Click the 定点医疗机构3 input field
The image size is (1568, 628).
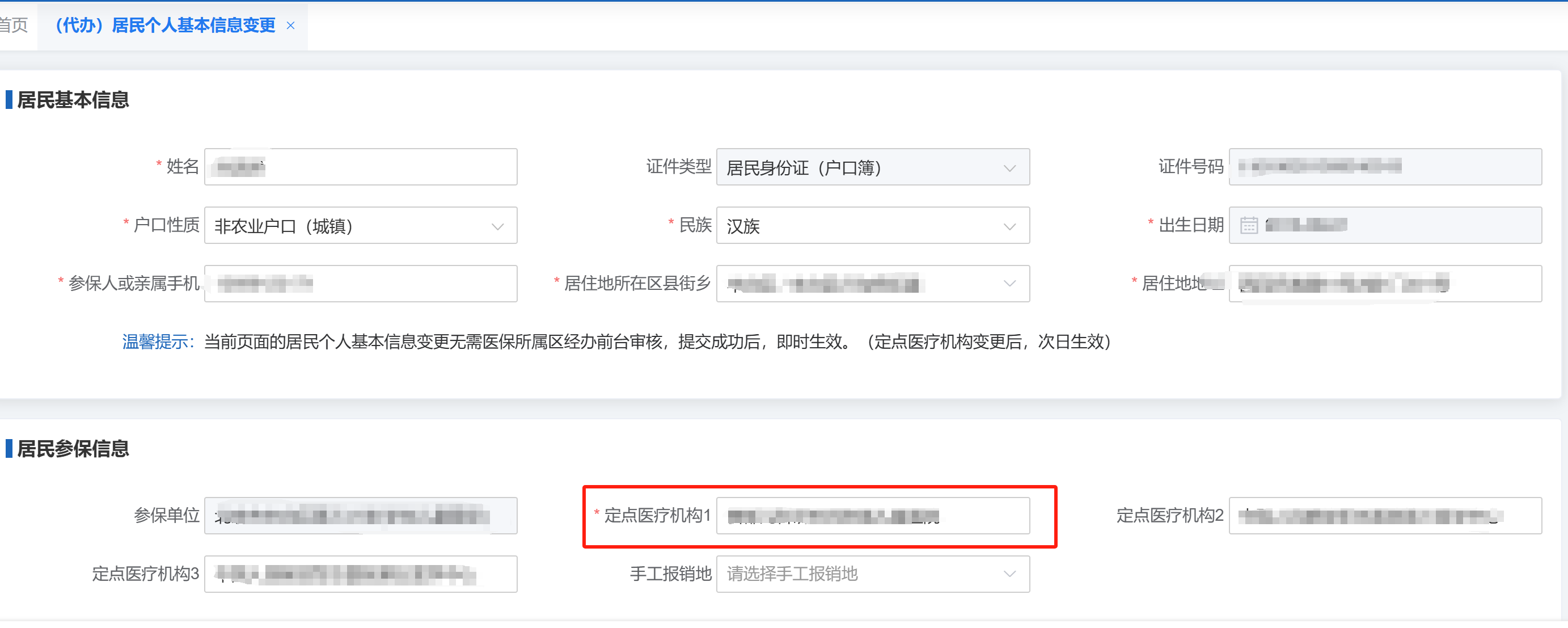click(360, 575)
